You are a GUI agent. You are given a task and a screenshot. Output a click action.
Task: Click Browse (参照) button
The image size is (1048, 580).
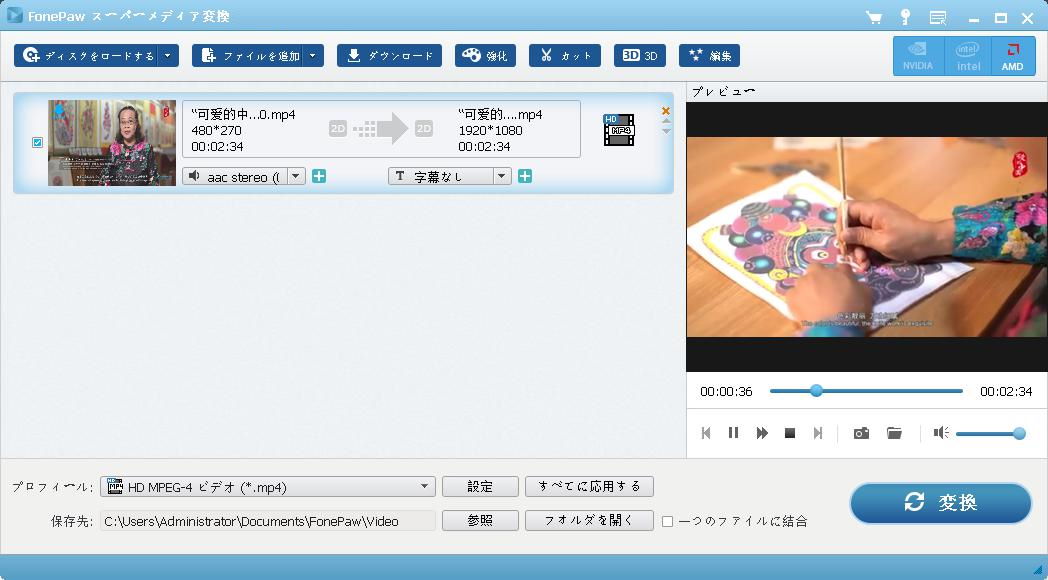click(x=480, y=521)
